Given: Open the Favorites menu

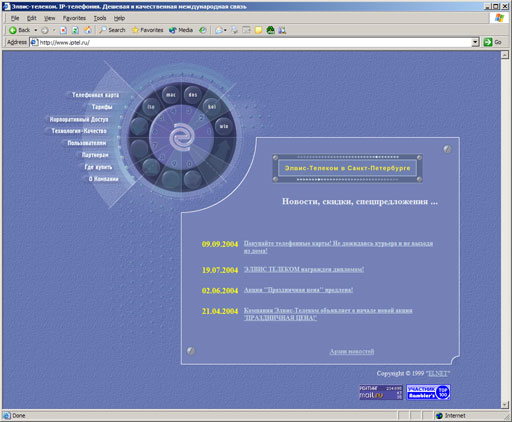Looking at the screenshot, I should click(x=74, y=18).
